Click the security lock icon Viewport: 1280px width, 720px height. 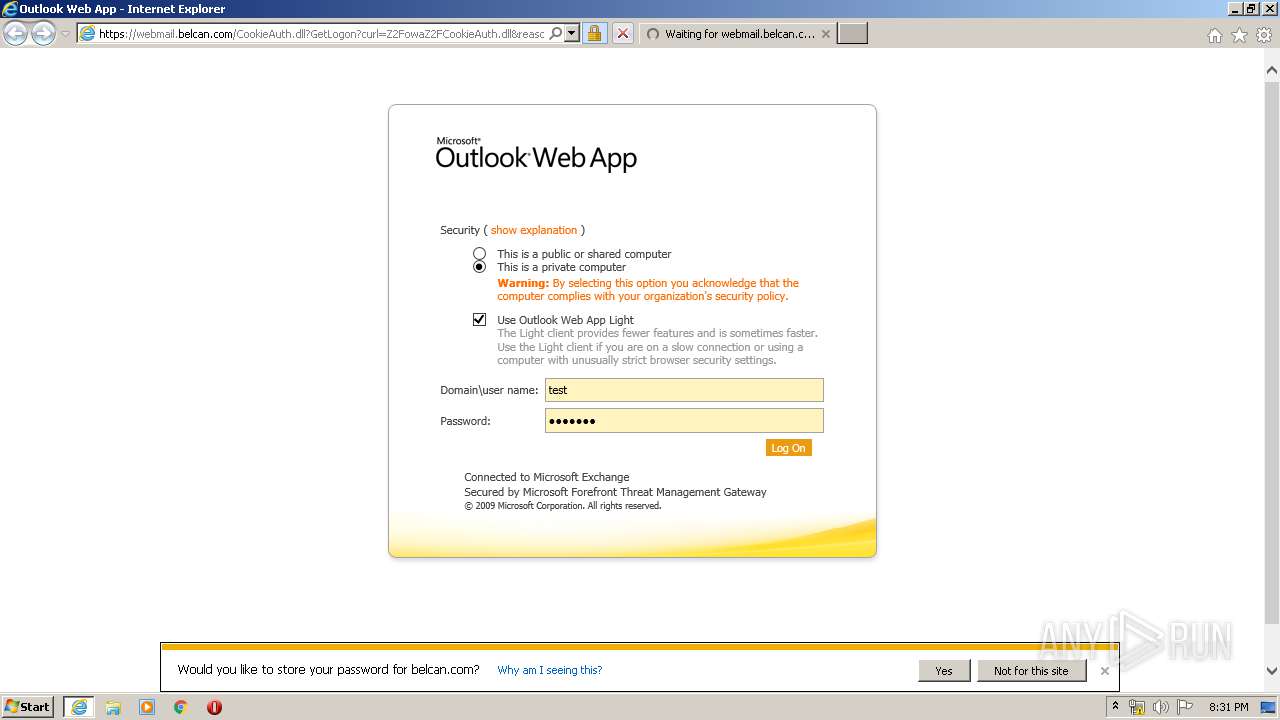[594, 33]
